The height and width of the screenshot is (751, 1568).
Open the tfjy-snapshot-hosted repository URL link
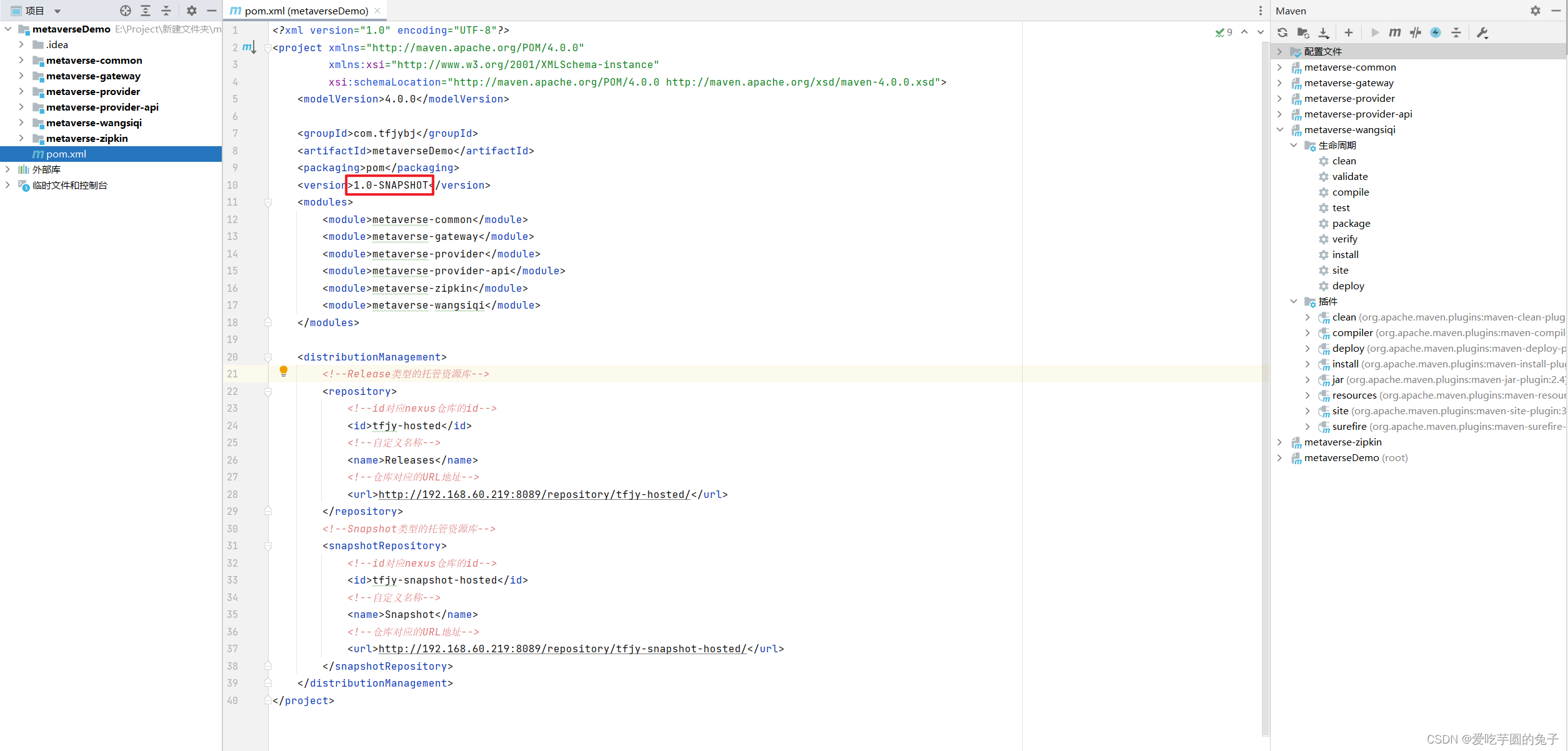(x=562, y=649)
